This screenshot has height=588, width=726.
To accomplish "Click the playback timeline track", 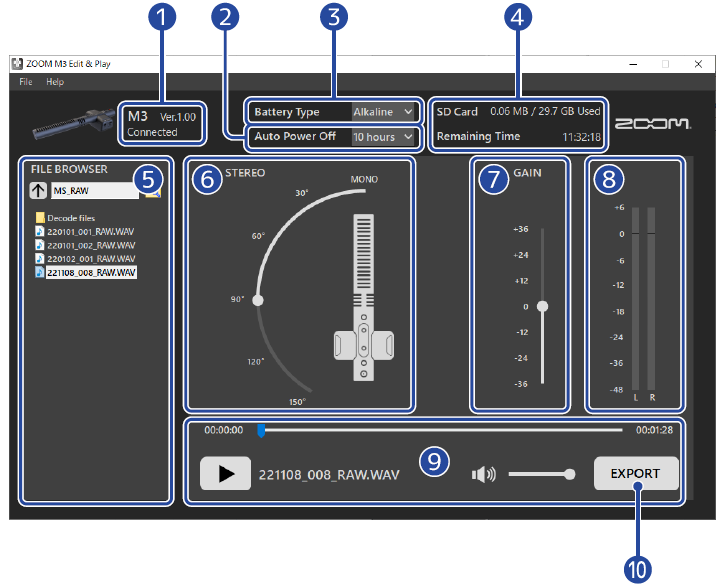I will pos(442,430).
